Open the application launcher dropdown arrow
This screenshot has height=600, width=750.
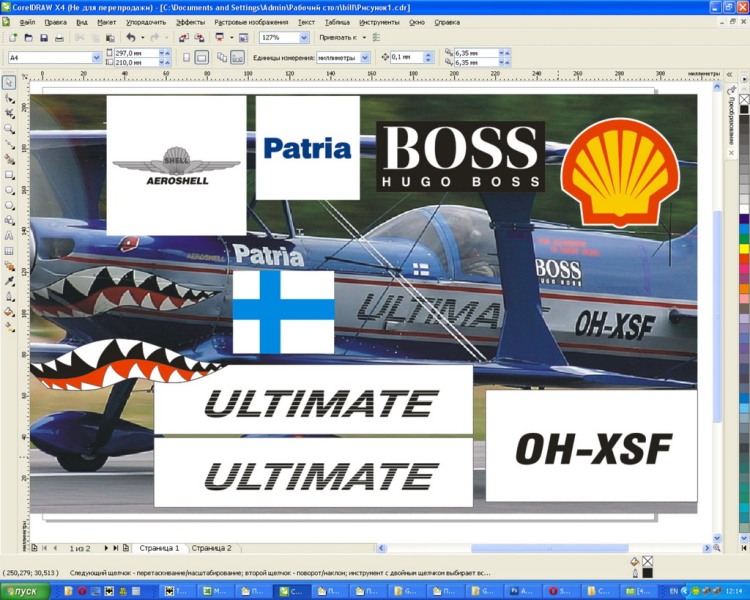[232, 38]
